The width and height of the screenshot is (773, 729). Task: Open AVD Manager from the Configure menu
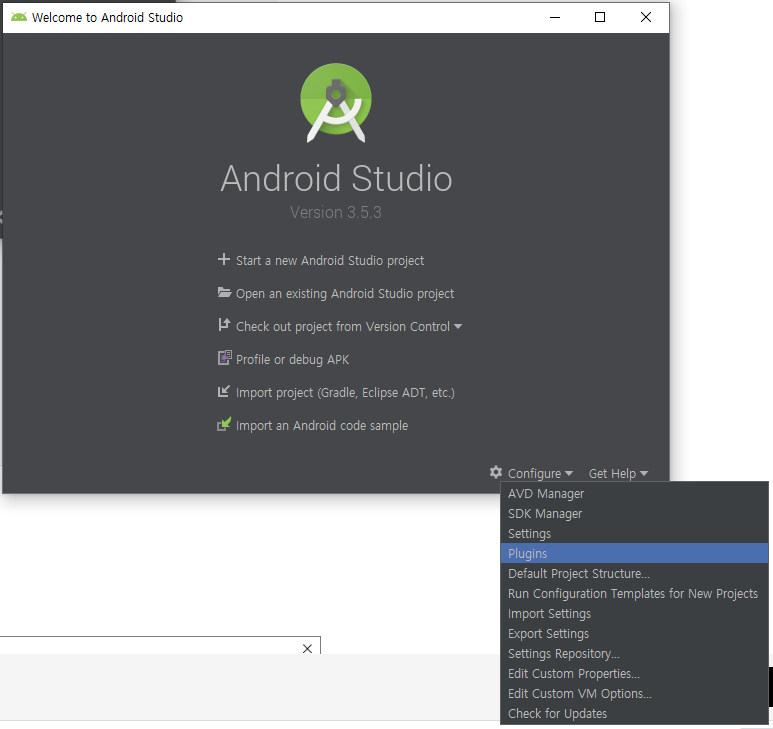(x=634, y=493)
